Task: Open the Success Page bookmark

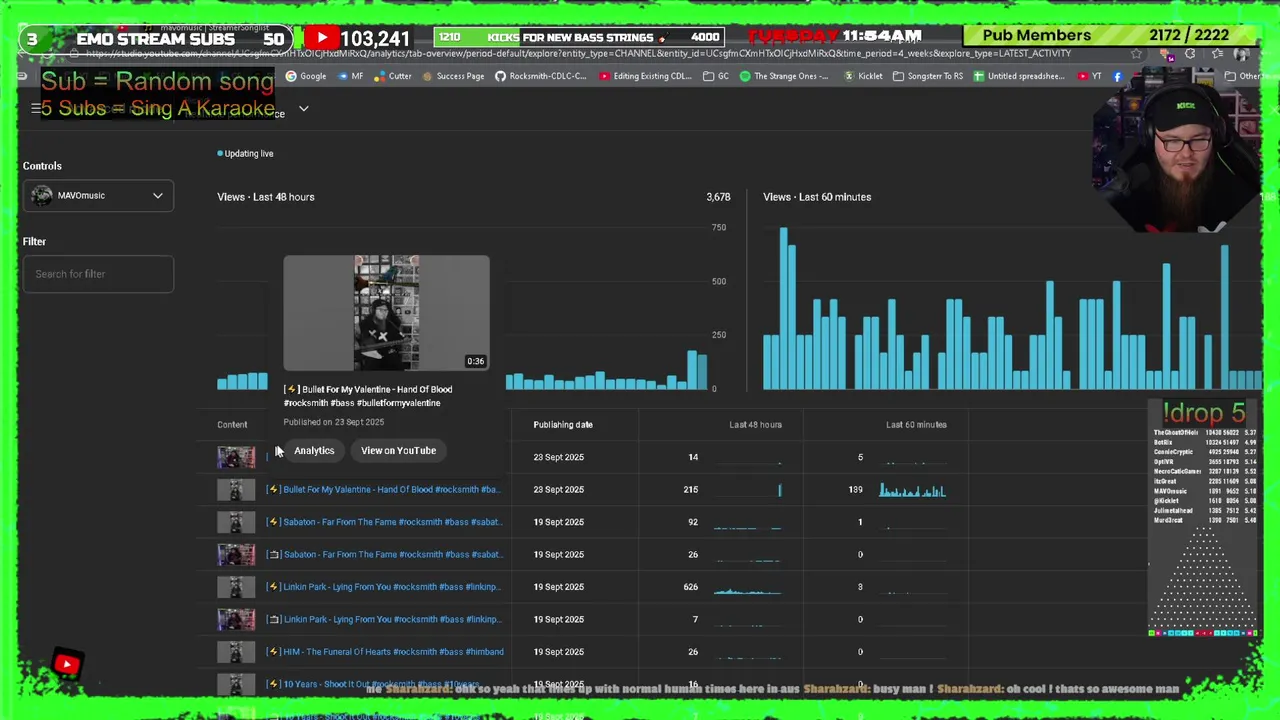Action: (453, 76)
